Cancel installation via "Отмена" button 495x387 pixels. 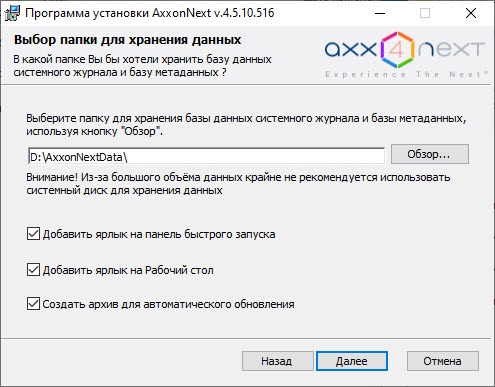[x=443, y=361]
